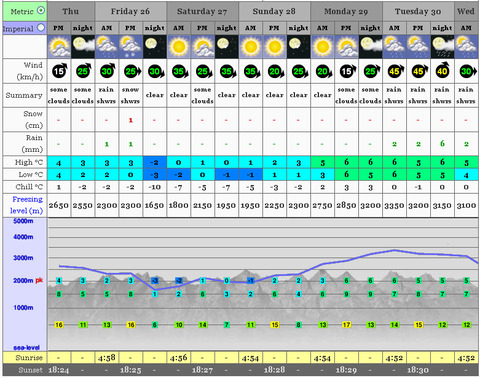Click Thursday PM wind 15 arrow icon
The height and width of the screenshot is (378, 480).
59,71
